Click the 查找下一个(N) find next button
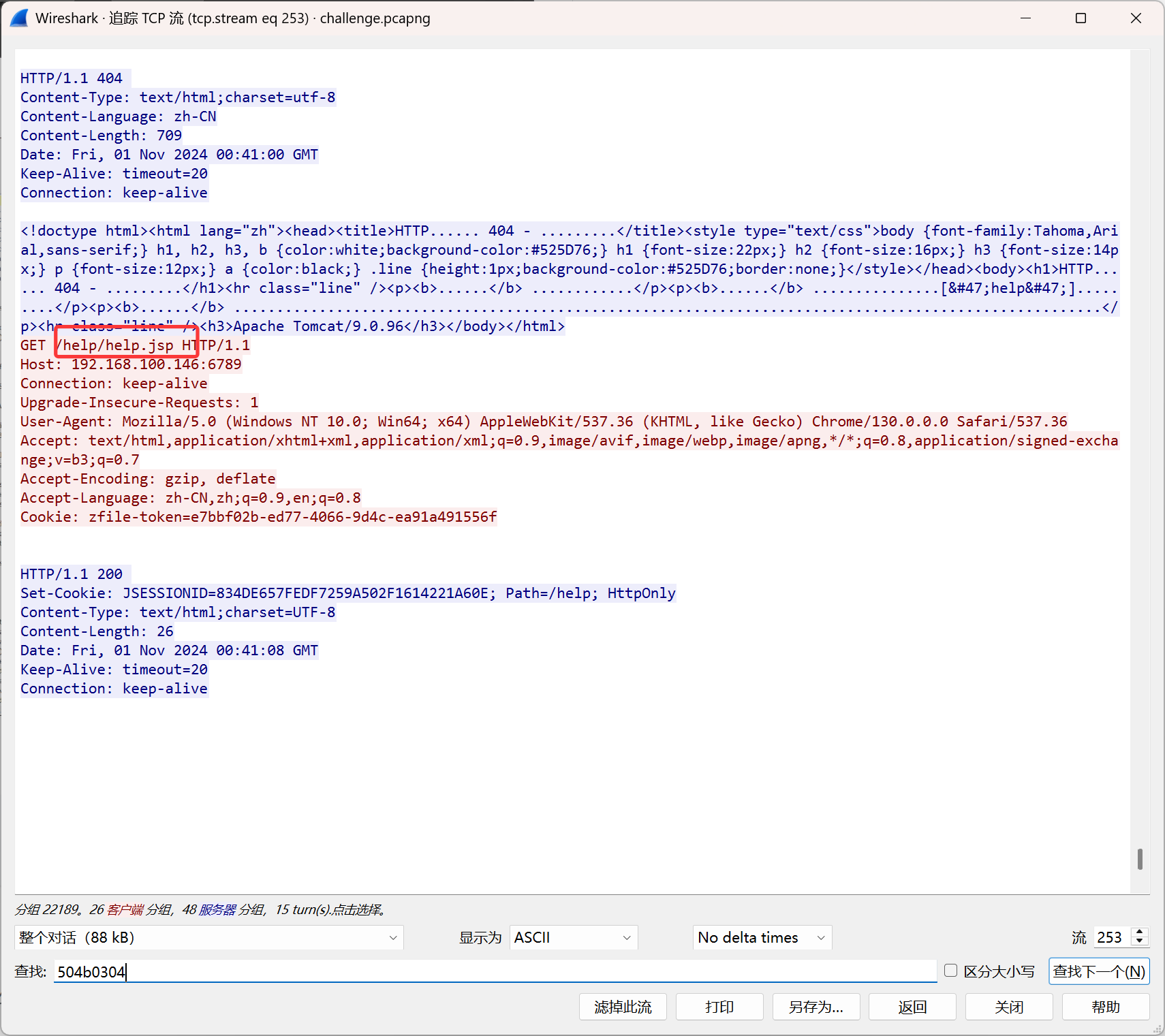The image size is (1165, 1036). [x=1099, y=971]
